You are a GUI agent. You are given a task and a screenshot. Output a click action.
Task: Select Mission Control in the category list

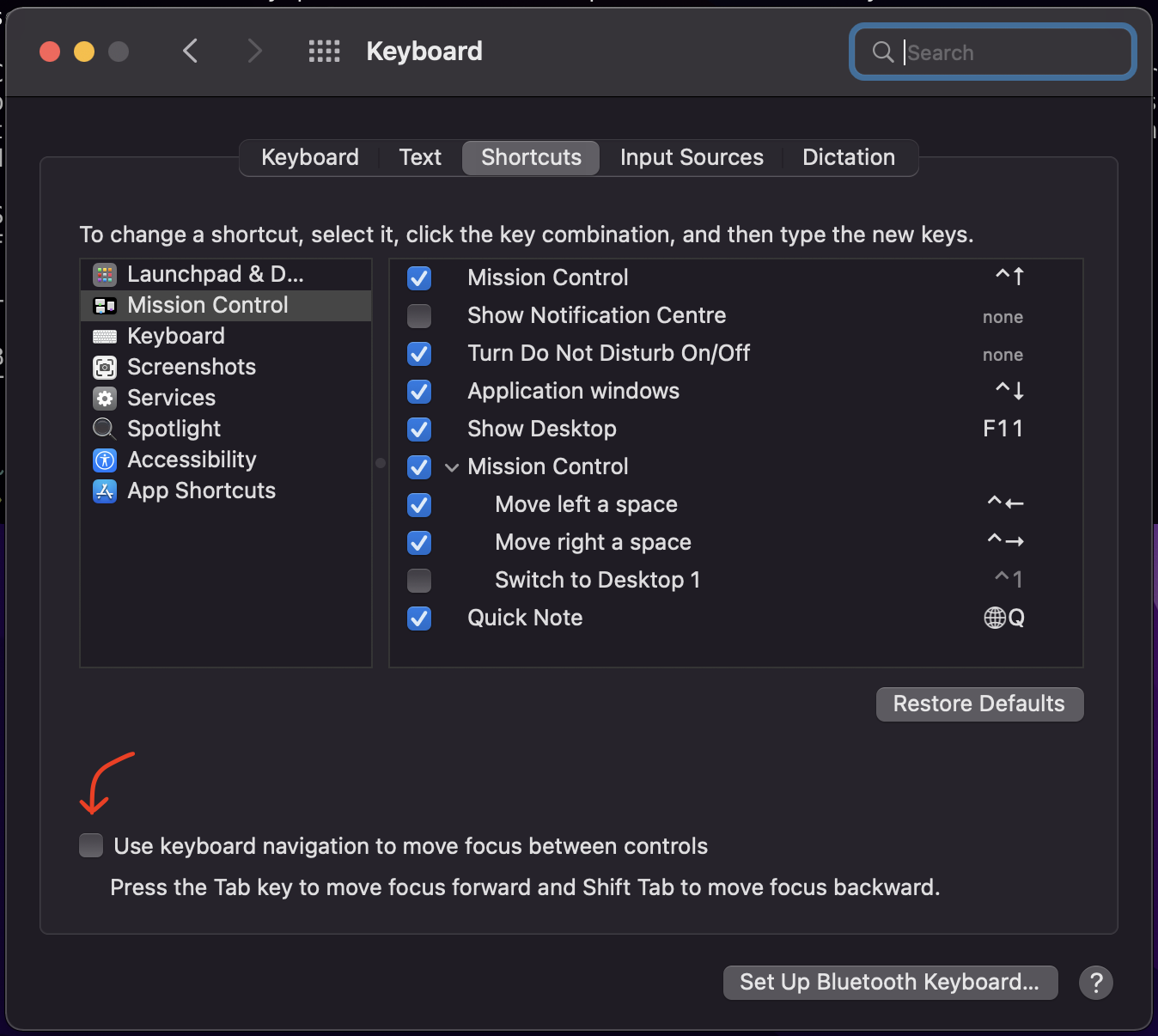pyautogui.click(x=226, y=306)
